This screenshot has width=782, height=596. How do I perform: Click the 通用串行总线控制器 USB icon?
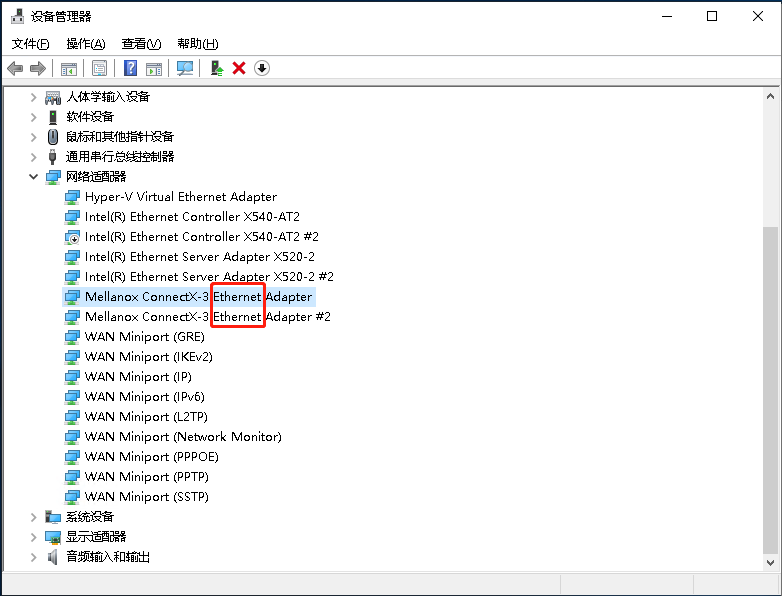53,157
